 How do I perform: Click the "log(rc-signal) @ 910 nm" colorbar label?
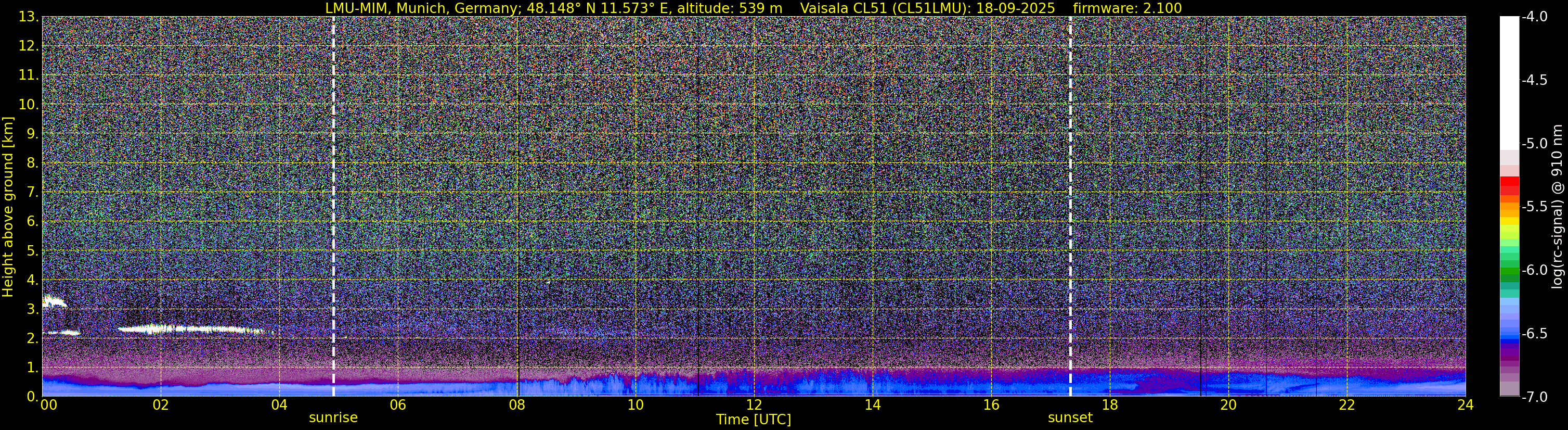point(1558,207)
